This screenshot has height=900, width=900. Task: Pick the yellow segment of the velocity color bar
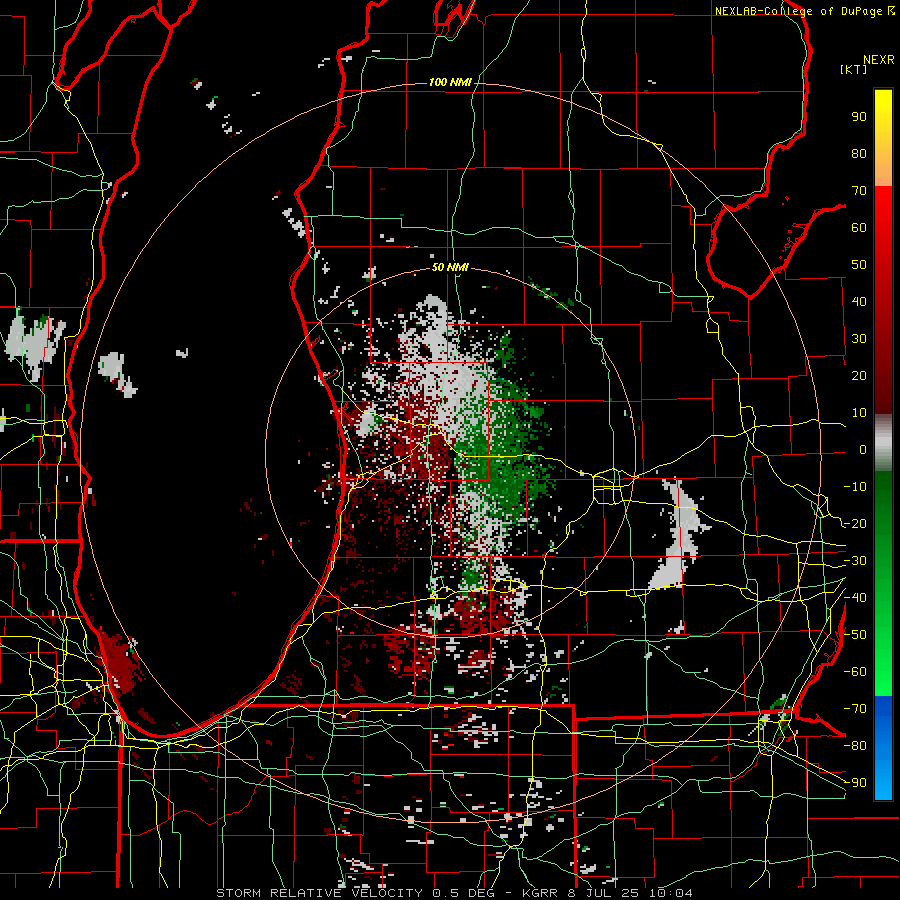tap(883, 138)
